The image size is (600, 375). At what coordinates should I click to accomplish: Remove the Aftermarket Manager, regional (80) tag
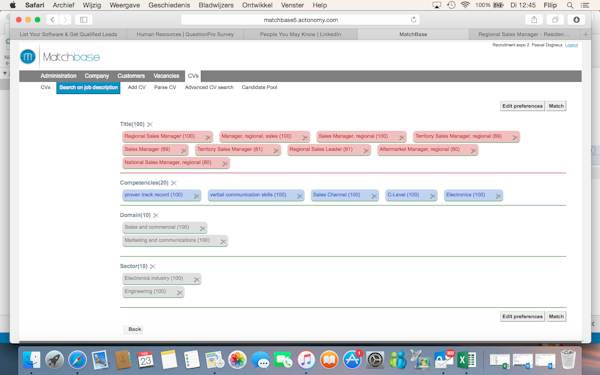pos(473,151)
